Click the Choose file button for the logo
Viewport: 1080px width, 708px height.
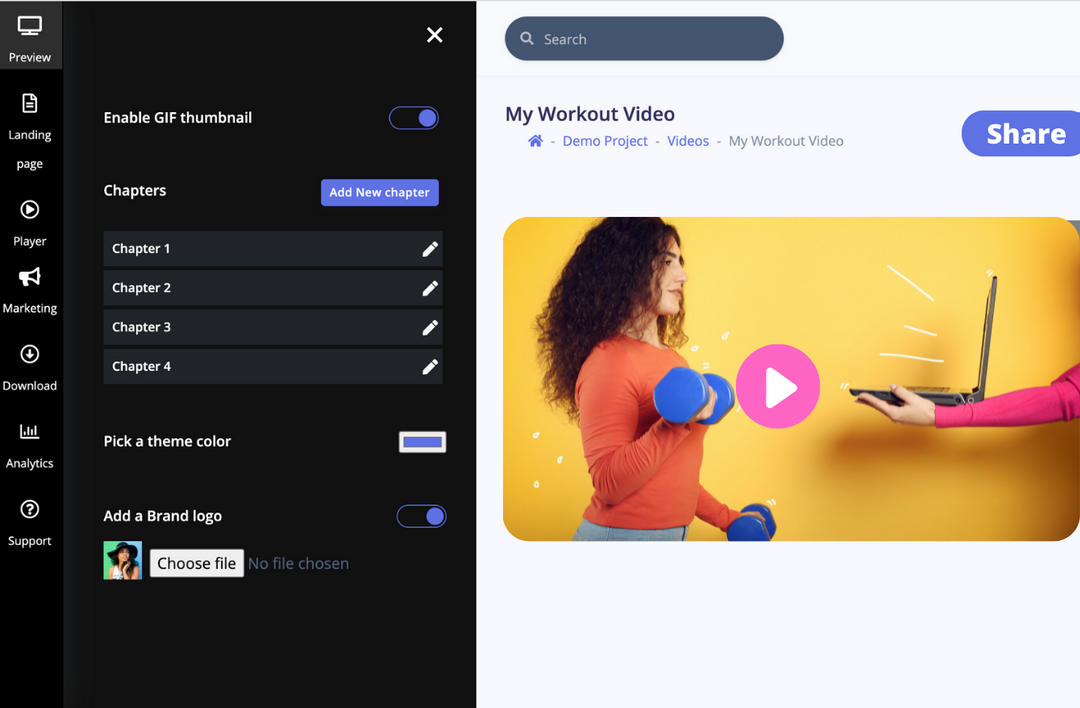196,563
